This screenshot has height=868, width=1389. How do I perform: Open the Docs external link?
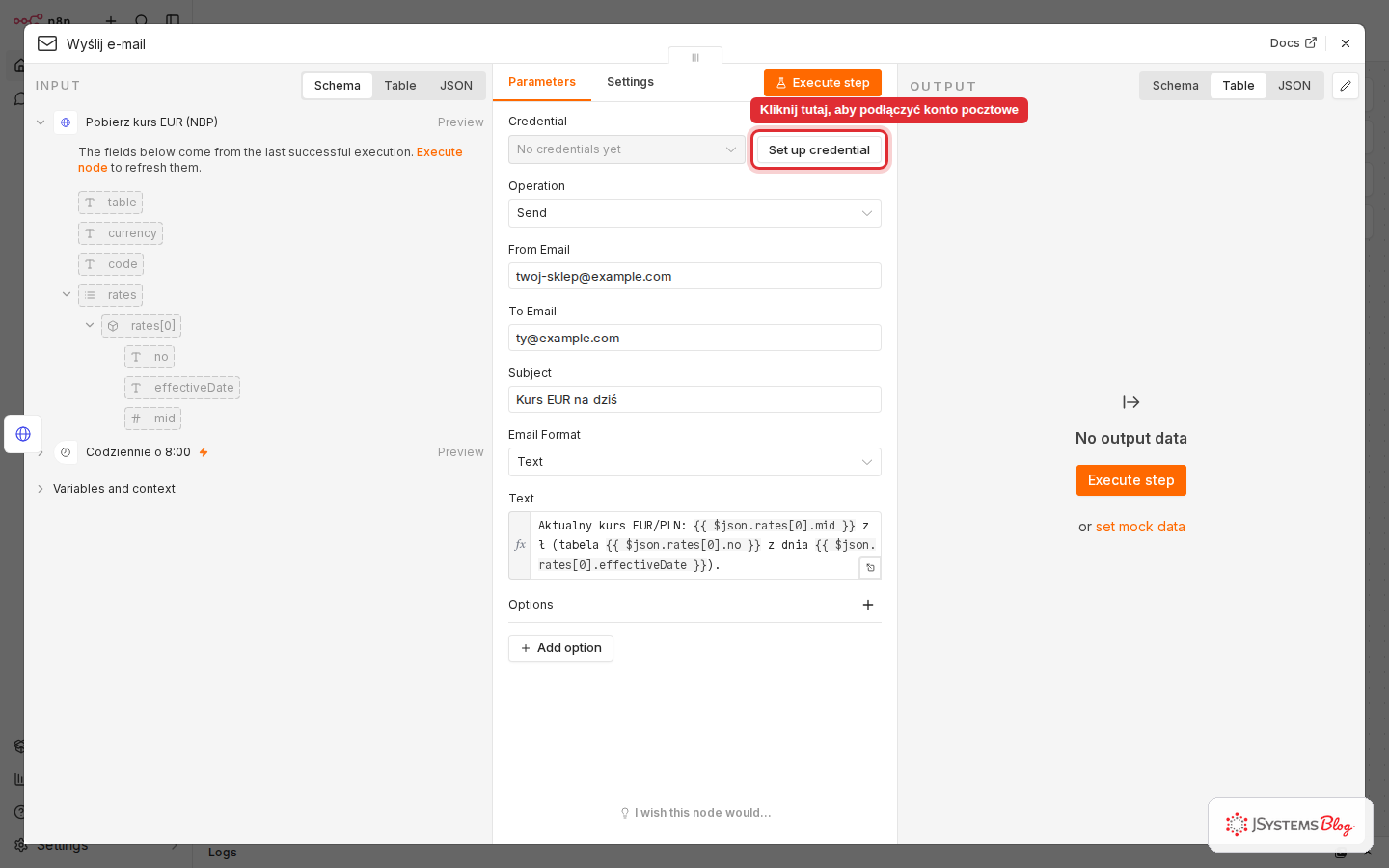click(1293, 43)
